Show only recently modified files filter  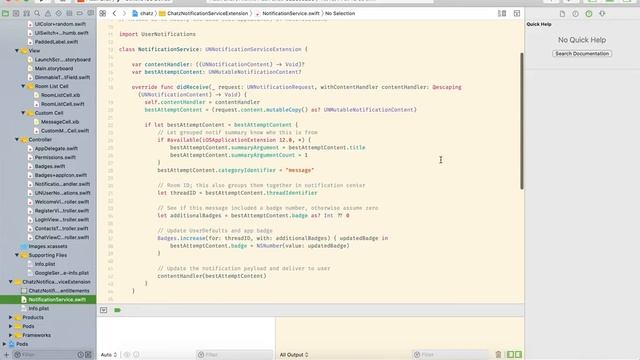pyautogui.click(x=80, y=355)
